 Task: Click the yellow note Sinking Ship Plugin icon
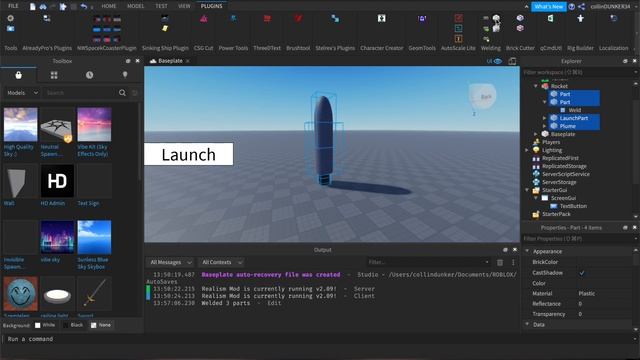[165, 29]
